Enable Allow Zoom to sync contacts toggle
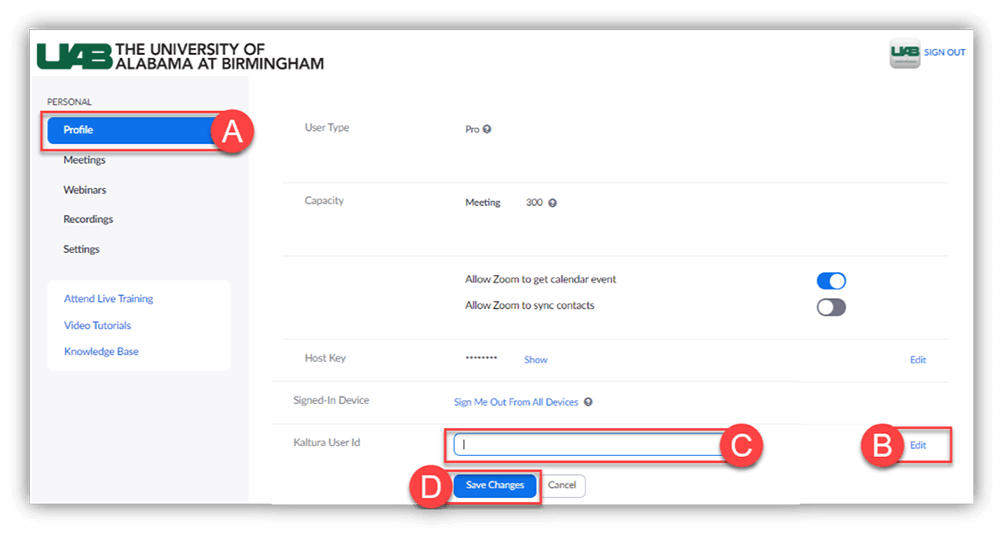The width and height of the screenshot is (1000, 538). click(831, 307)
